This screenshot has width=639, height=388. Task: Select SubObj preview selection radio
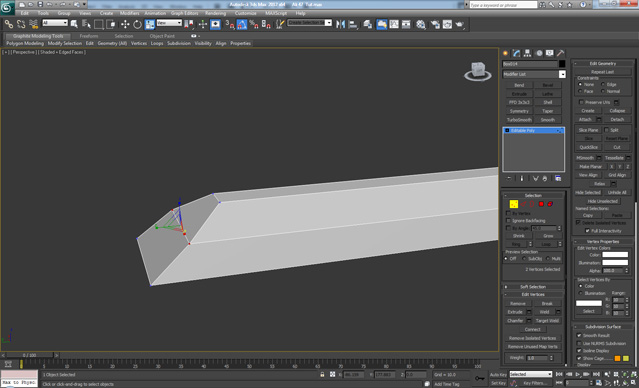point(524,259)
